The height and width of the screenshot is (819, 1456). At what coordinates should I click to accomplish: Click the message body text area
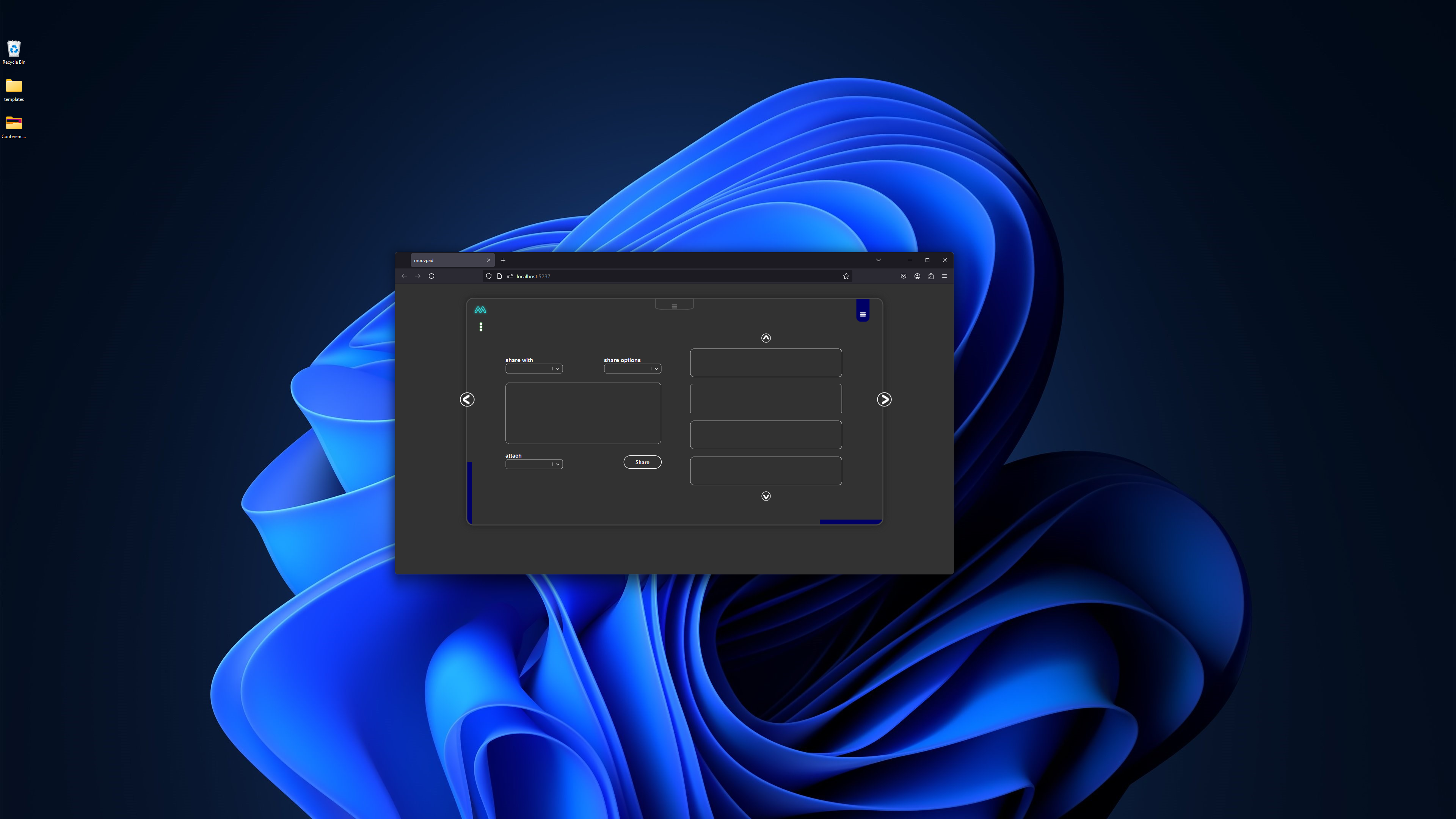point(583,412)
